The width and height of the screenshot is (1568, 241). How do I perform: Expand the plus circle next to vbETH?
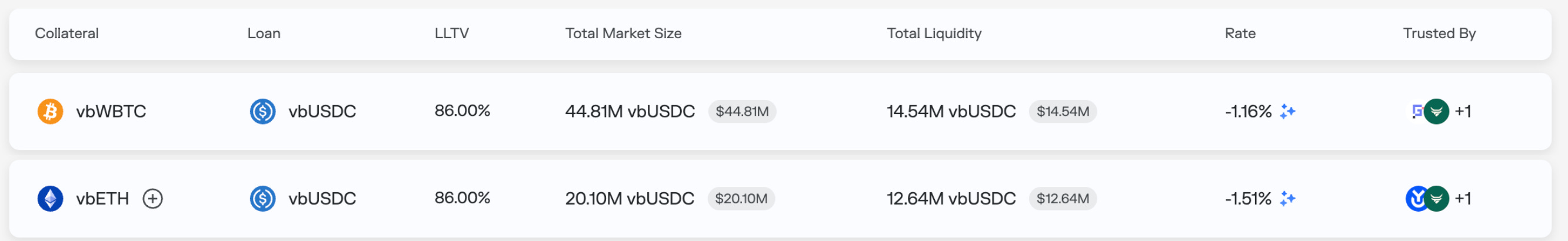pyautogui.click(x=152, y=199)
